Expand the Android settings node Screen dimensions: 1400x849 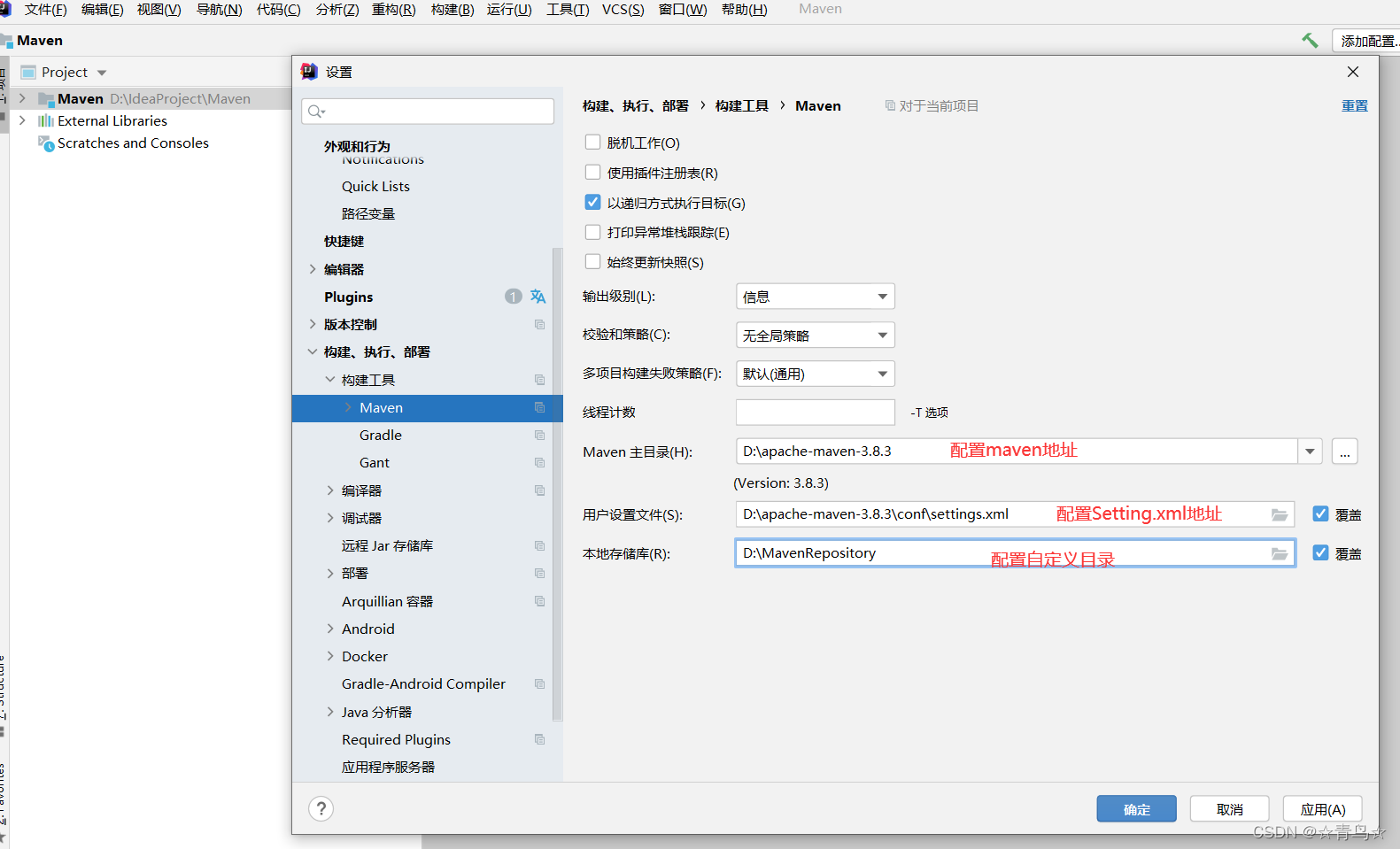pyautogui.click(x=330, y=629)
